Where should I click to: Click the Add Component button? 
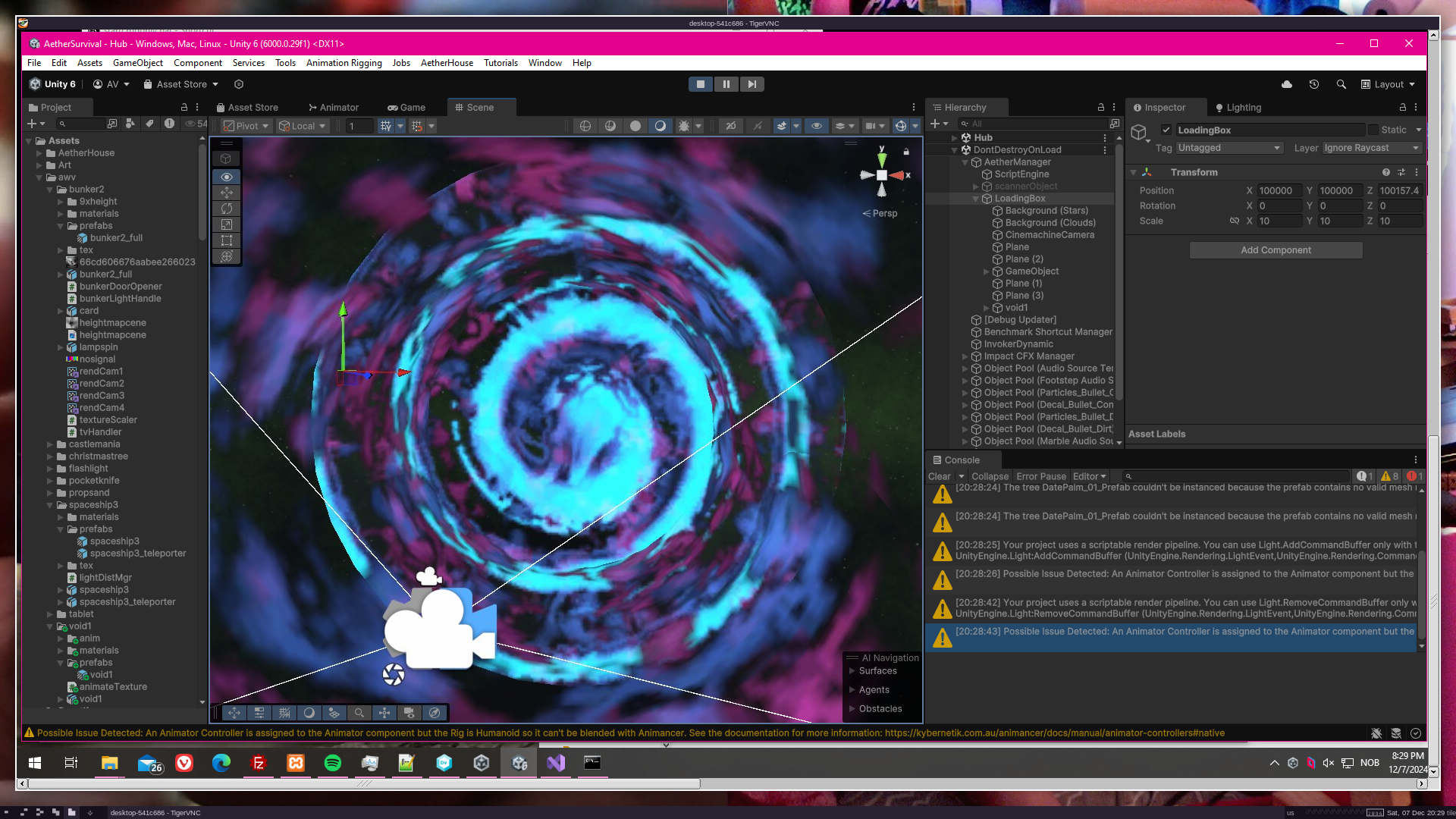(1276, 250)
